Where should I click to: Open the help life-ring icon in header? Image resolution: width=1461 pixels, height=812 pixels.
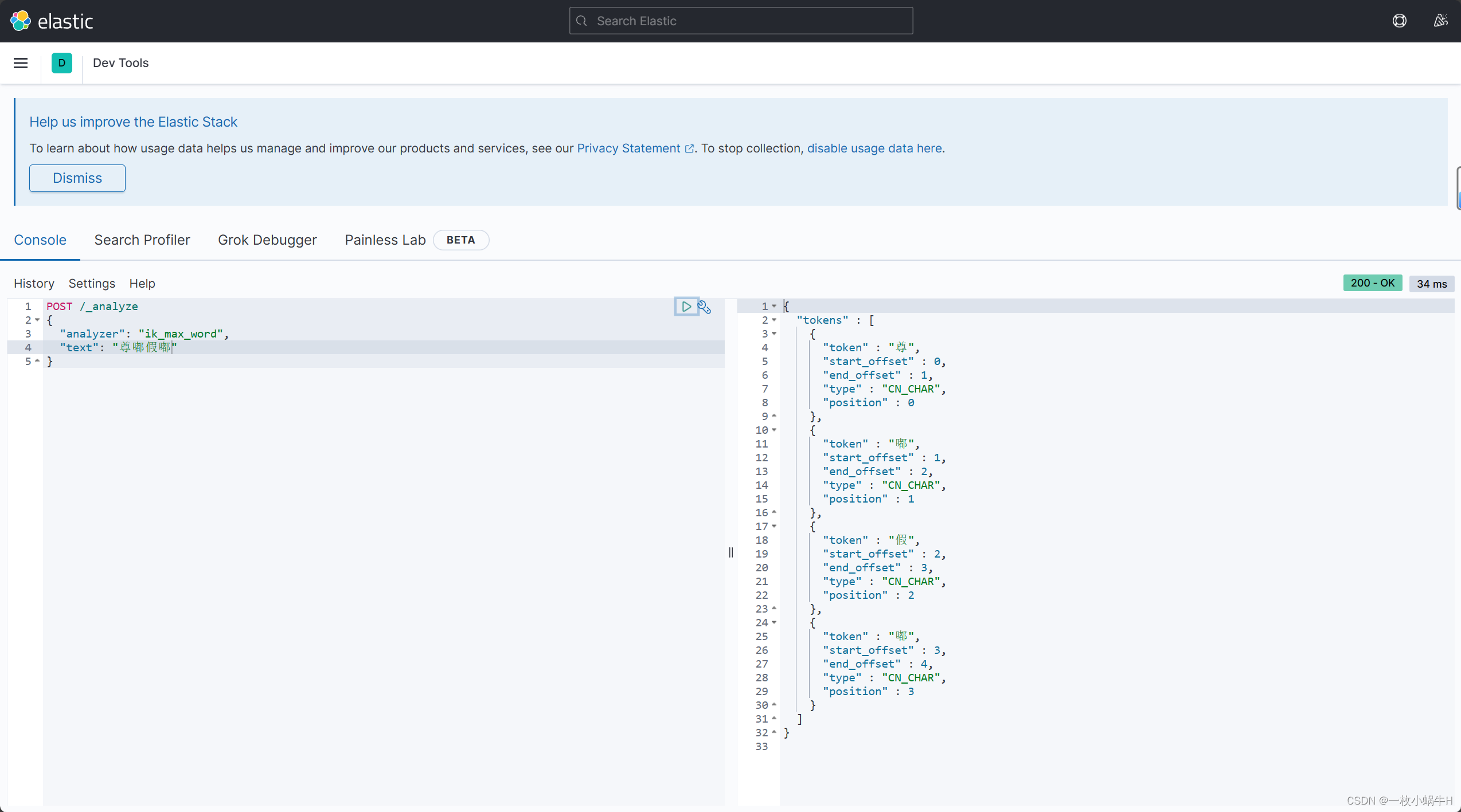pyautogui.click(x=1400, y=21)
